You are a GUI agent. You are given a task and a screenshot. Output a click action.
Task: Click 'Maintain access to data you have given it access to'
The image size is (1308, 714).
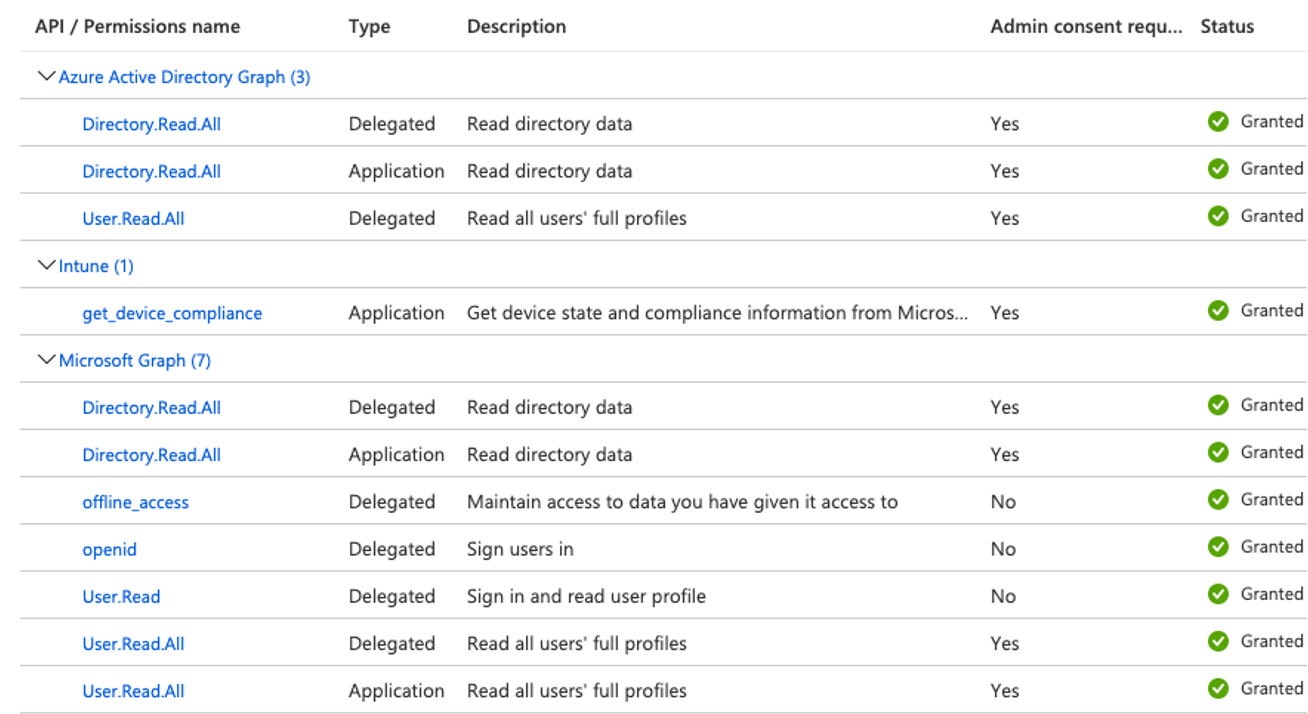pyautogui.click(x=682, y=502)
